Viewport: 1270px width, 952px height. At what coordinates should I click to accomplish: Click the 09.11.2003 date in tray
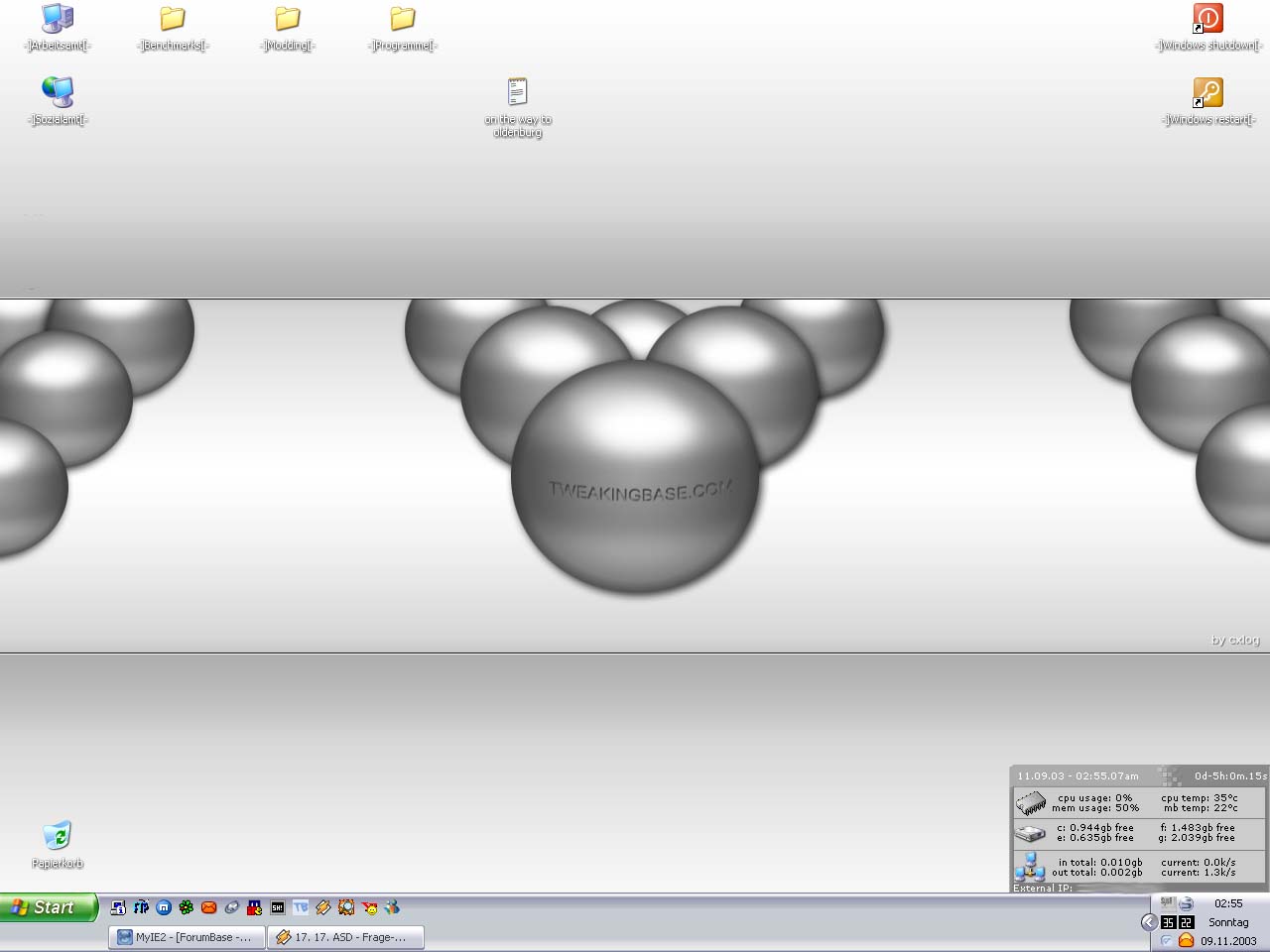pyautogui.click(x=1228, y=941)
